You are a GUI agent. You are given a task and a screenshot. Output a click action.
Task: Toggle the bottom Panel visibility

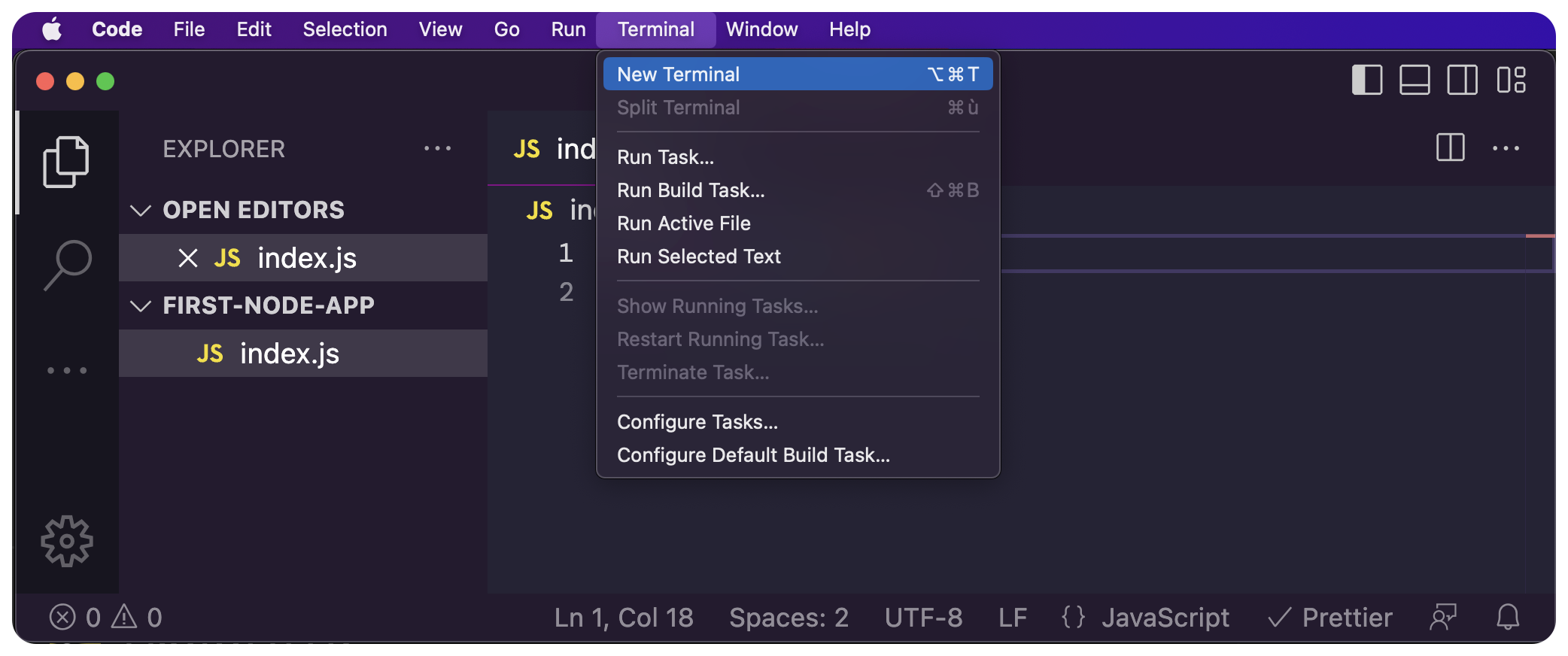point(1415,80)
